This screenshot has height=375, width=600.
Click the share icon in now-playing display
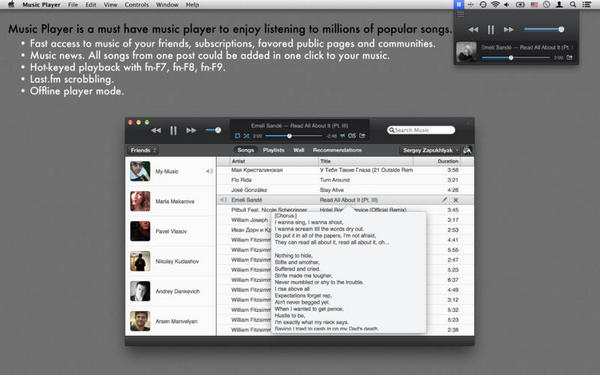(x=362, y=135)
